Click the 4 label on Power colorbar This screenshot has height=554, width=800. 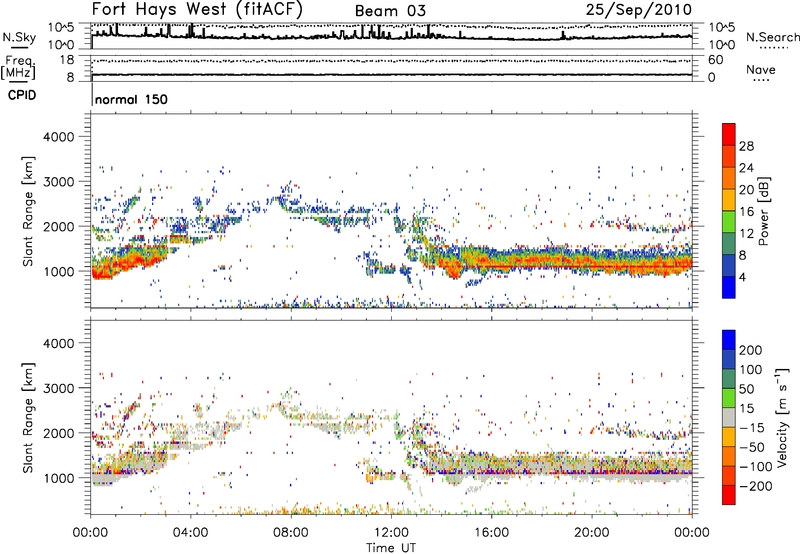pyautogui.click(x=742, y=278)
